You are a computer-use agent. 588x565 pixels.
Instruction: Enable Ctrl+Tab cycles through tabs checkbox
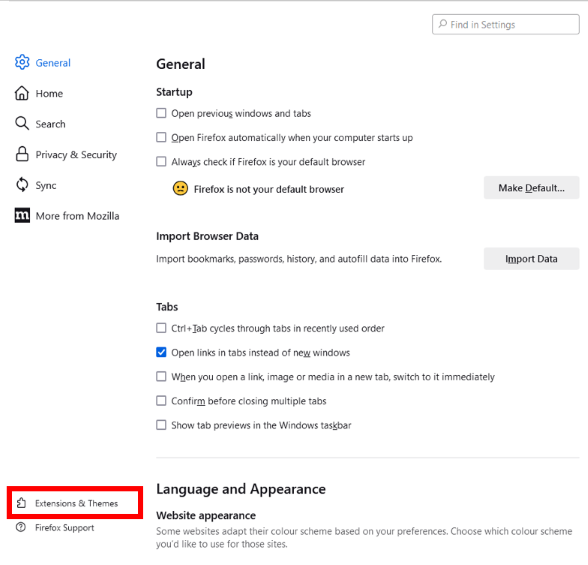pyautogui.click(x=161, y=328)
